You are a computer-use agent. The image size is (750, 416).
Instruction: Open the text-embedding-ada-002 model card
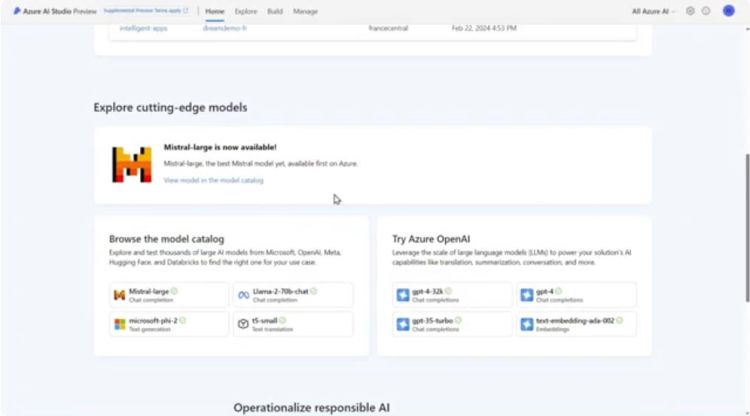pyautogui.click(x=576, y=324)
